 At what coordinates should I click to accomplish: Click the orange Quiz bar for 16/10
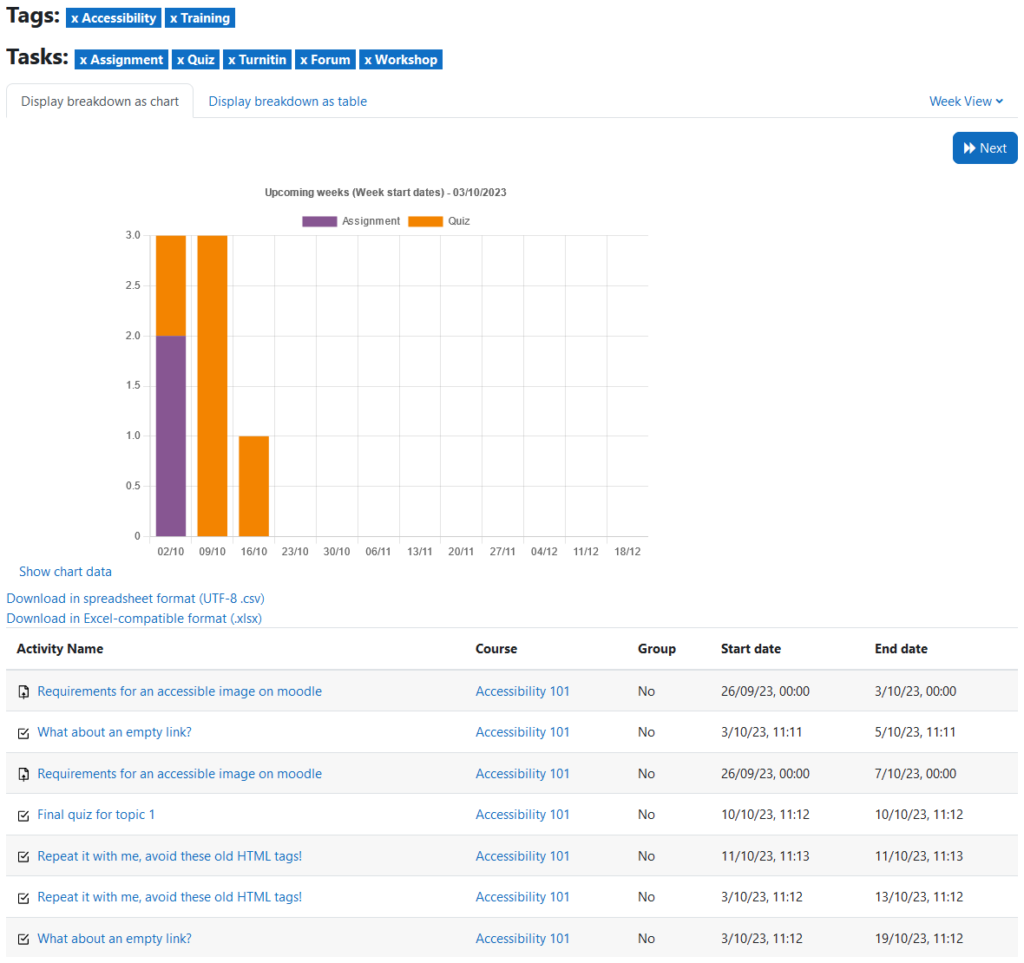click(x=254, y=486)
